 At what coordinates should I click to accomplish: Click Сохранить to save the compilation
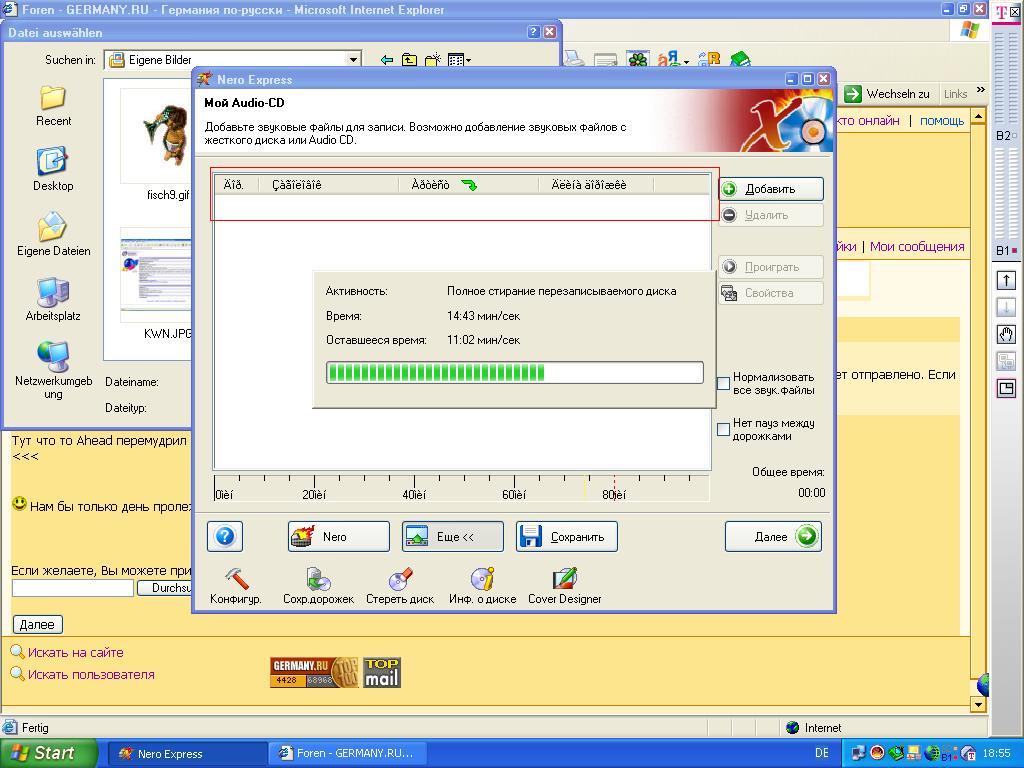tap(566, 537)
